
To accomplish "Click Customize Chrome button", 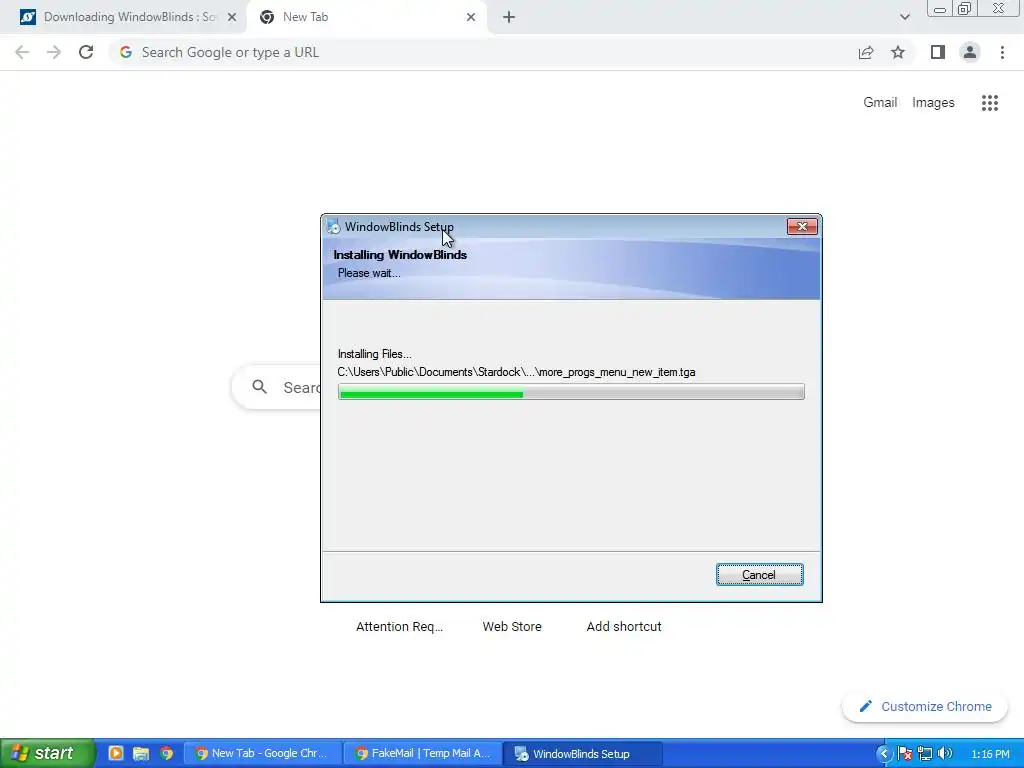I will coord(925,707).
